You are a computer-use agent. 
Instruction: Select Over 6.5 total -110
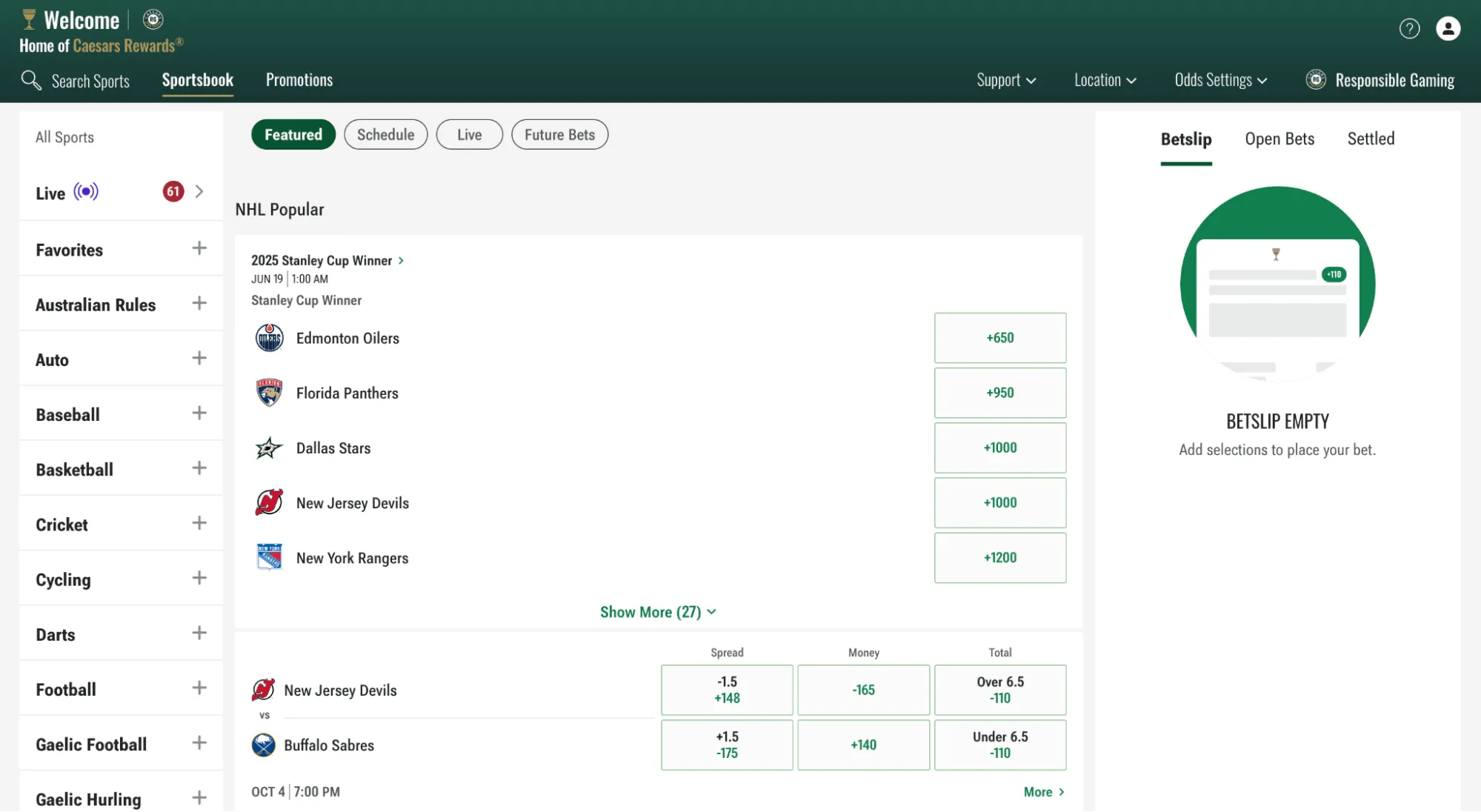[x=1000, y=690]
